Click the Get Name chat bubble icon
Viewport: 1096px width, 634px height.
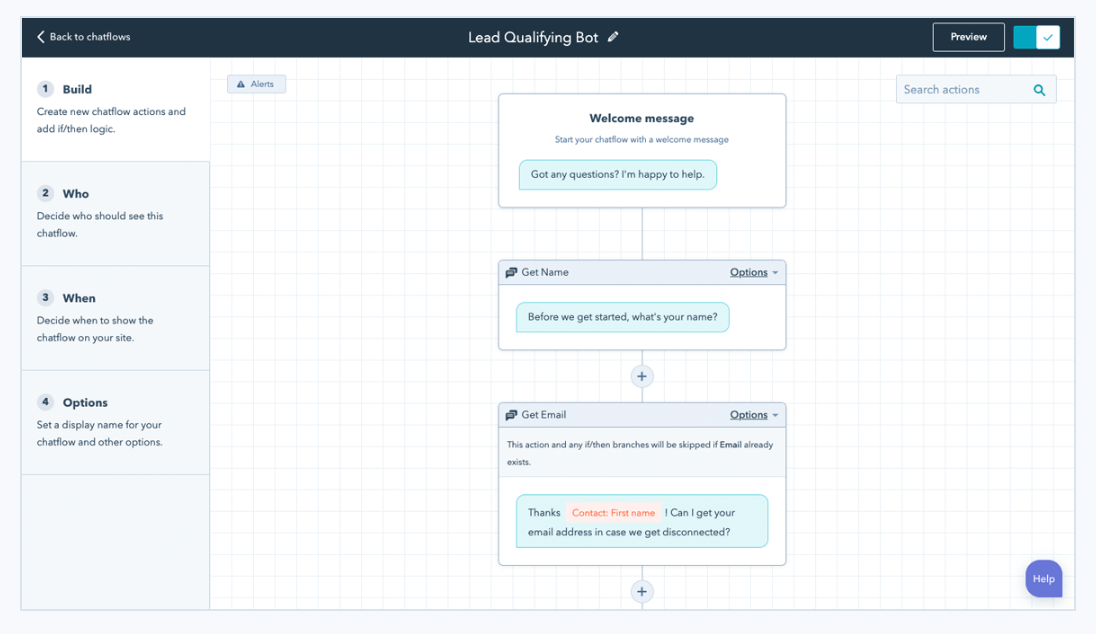(511, 272)
